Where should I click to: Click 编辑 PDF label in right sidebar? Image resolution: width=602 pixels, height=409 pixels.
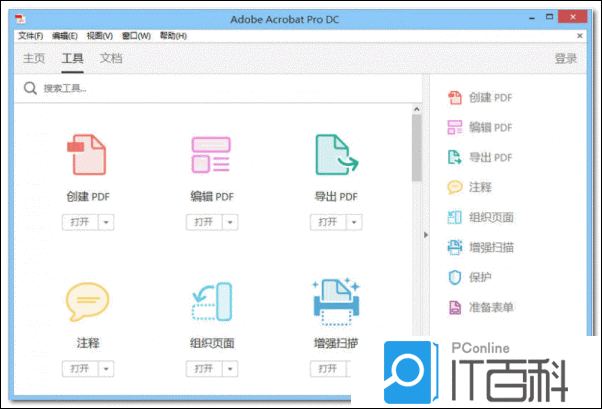click(x=490, y=128)
